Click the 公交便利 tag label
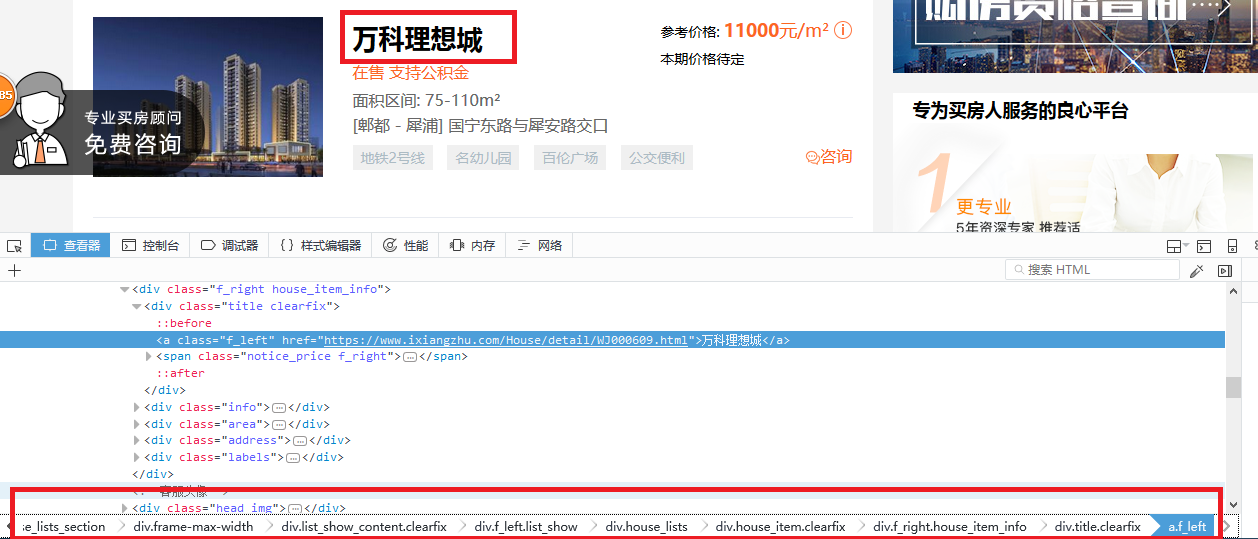This screenshot has height=539, width=1258. tap(657, 158)
